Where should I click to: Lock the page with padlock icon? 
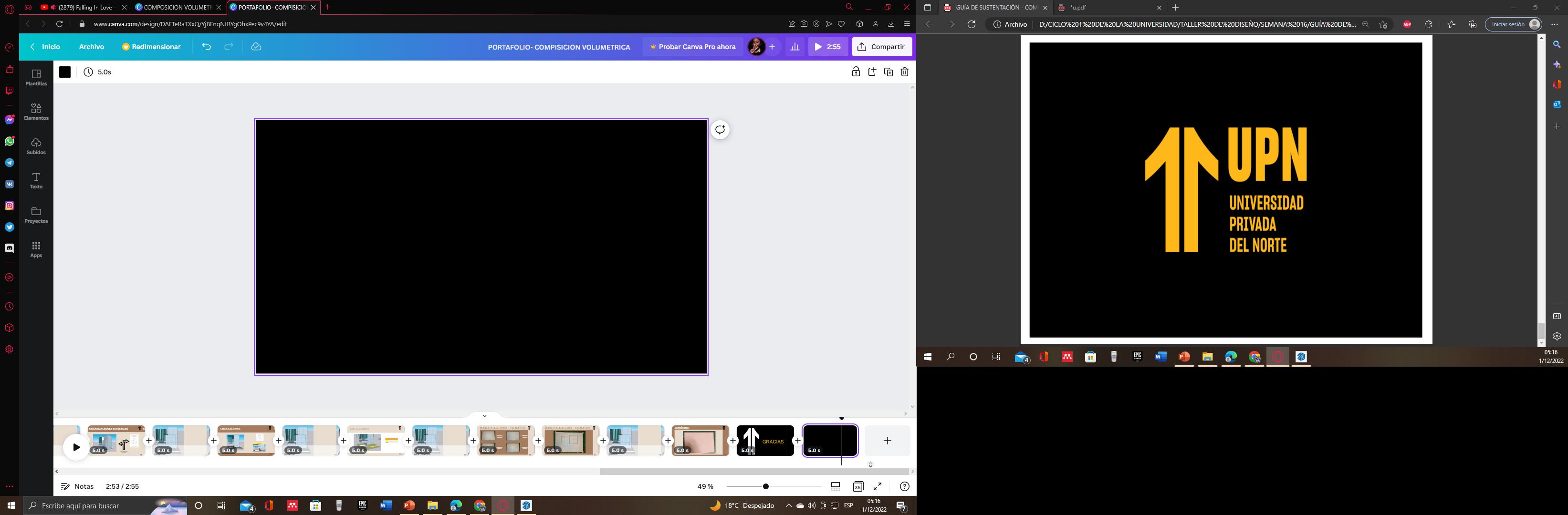[x=856, y=72]
